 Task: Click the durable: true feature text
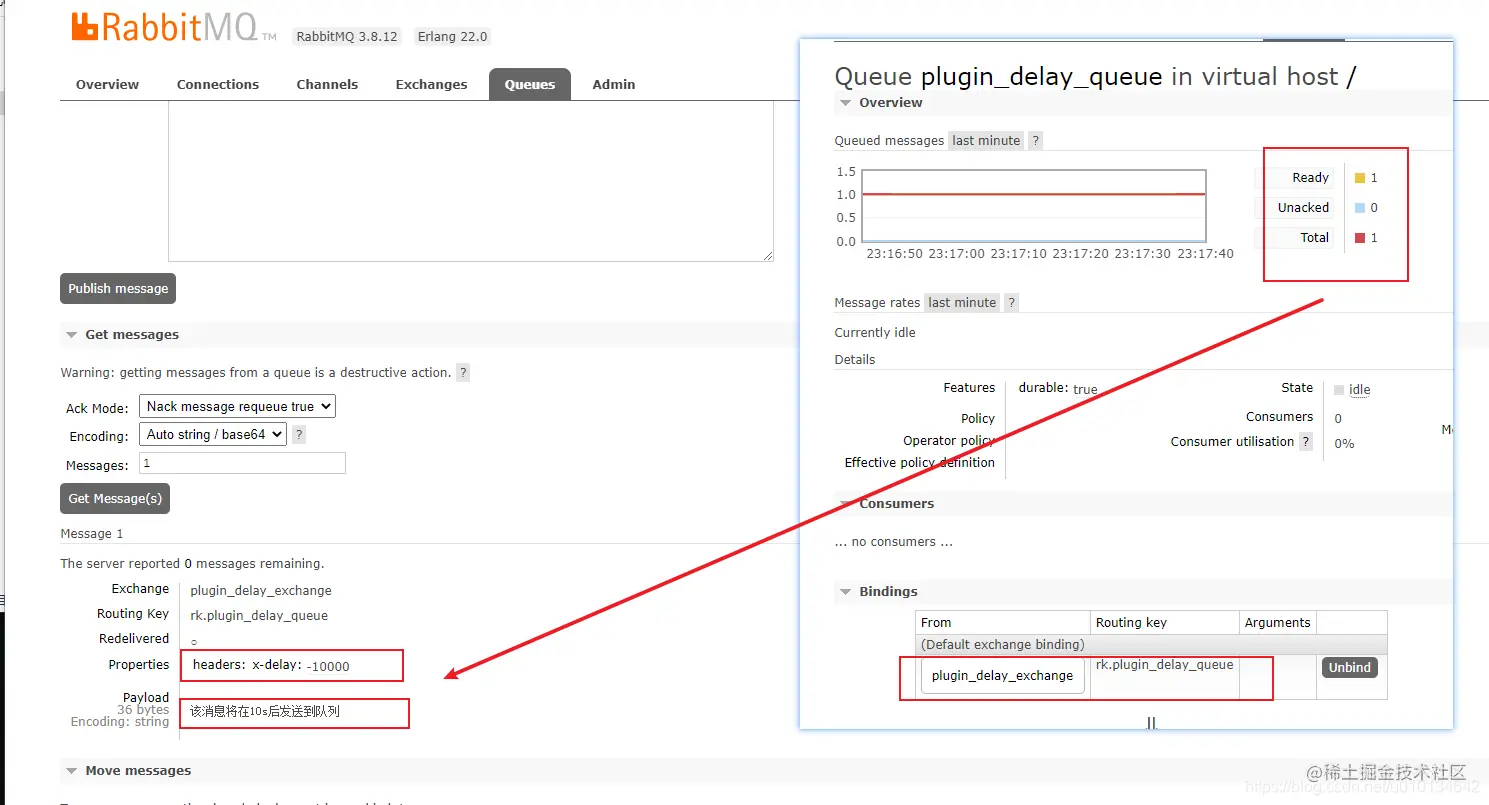(1058, 388)
